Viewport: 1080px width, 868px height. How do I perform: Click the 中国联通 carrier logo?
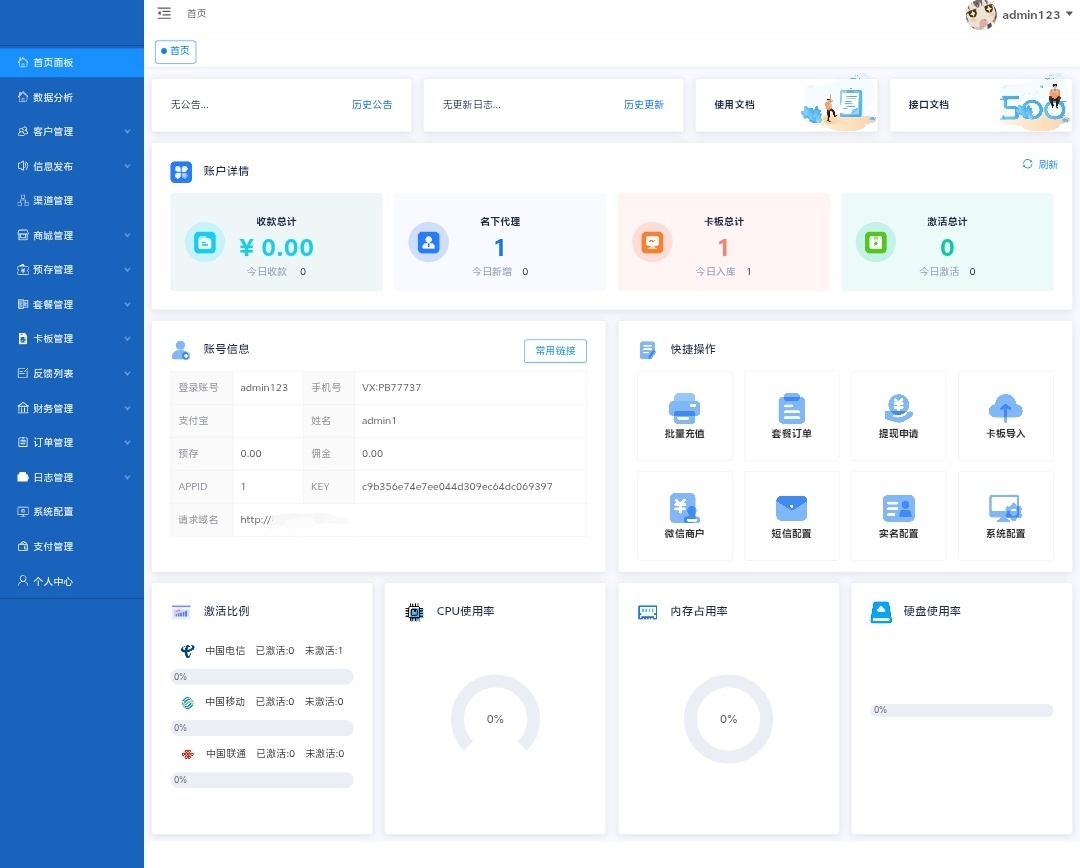pyautogui.click(x=187, y=754)
